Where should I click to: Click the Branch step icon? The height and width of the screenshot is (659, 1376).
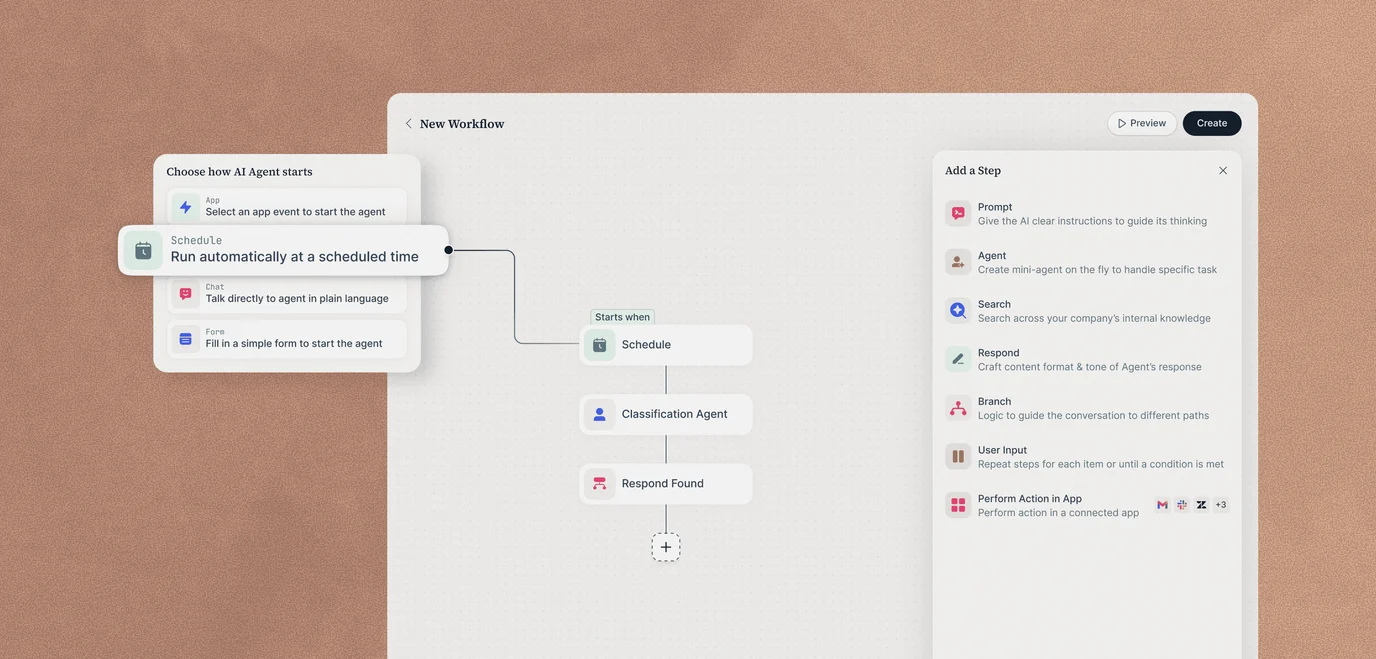coord(958,408)
